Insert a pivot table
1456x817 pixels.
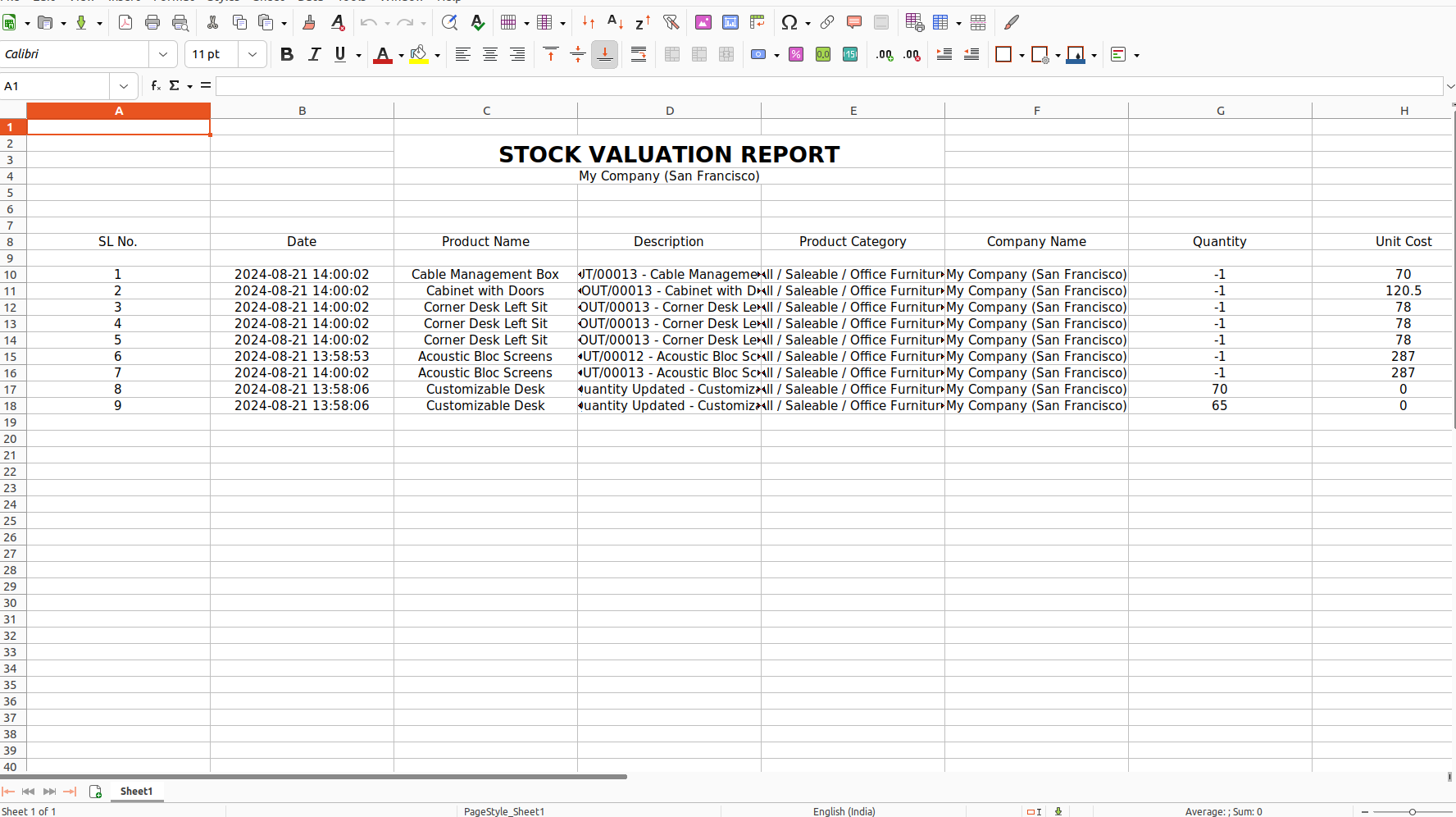click(758, 22)
